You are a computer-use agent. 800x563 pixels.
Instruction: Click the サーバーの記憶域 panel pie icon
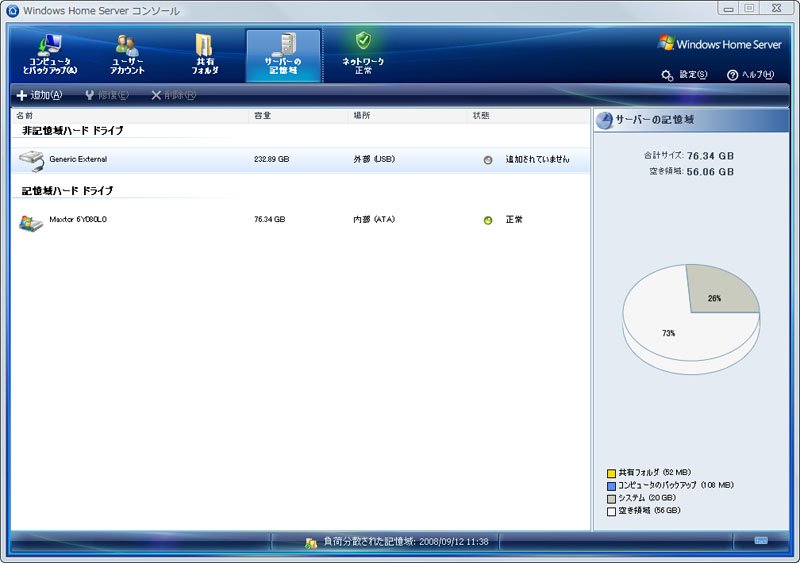click(604, 120)
